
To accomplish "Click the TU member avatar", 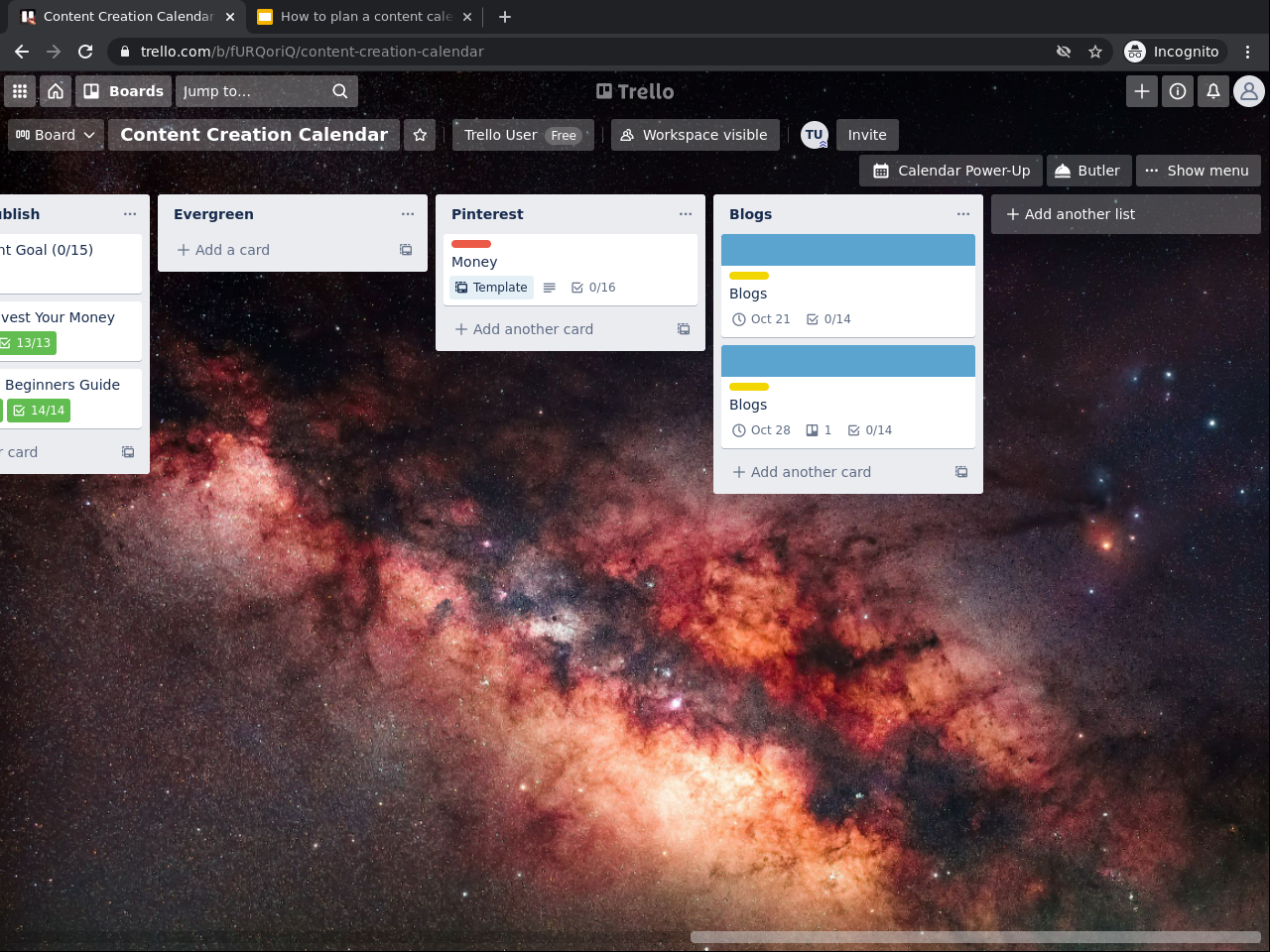I will click(x=815, y=135).
